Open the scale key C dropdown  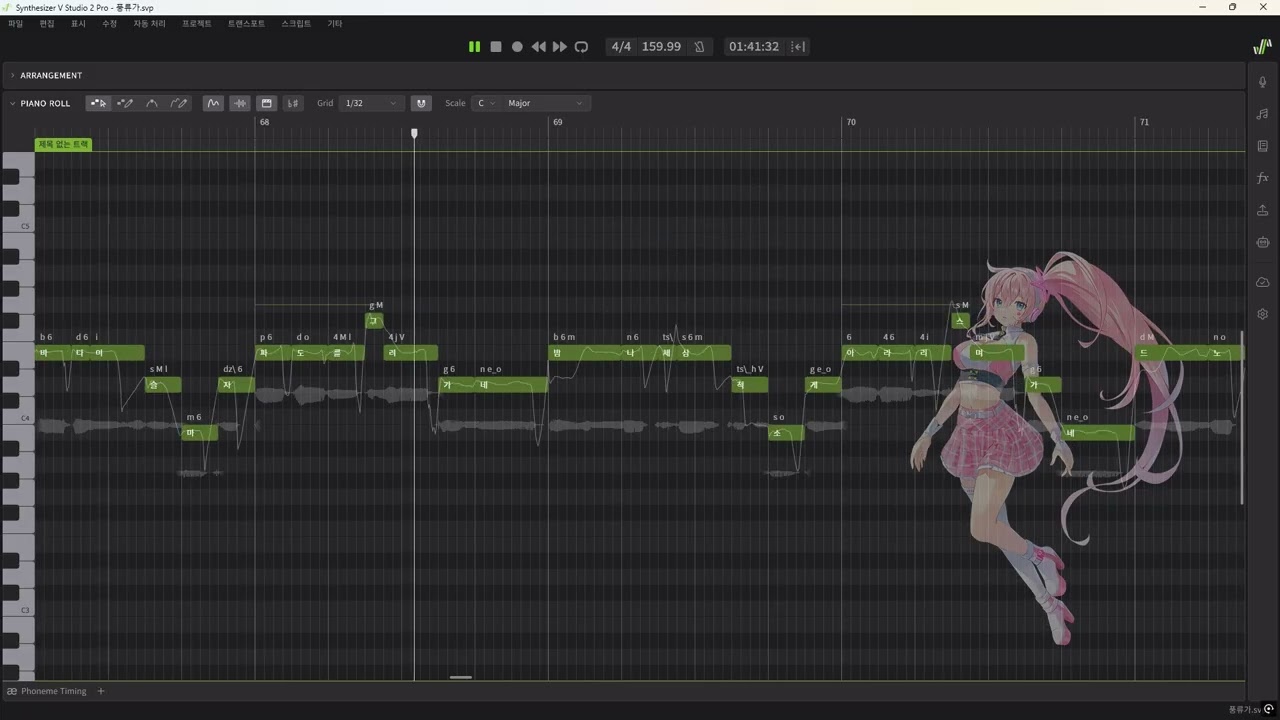point(484,103)
